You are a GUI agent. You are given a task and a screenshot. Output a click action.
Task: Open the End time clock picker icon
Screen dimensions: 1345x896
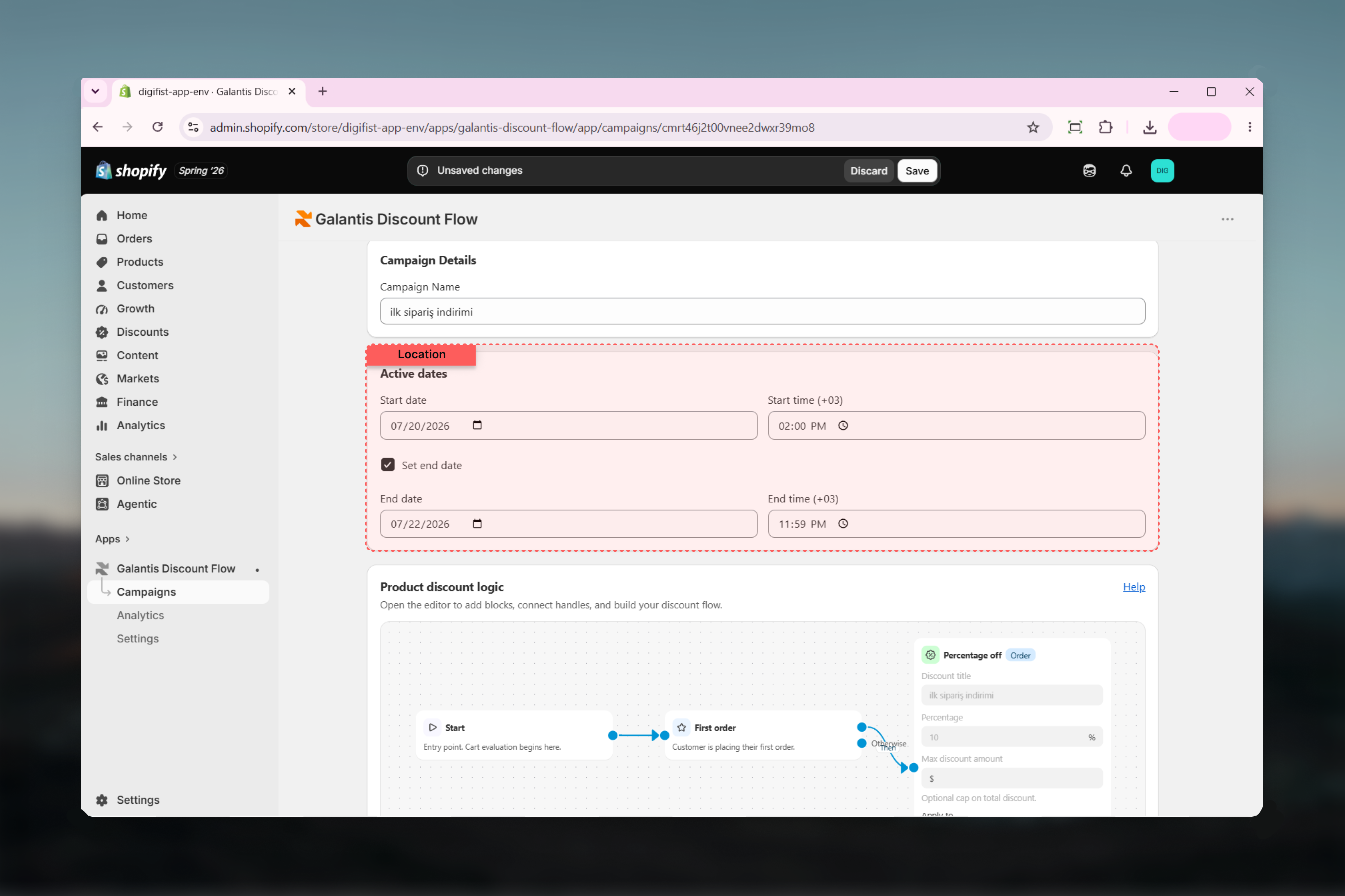click(x=843, y=523)
